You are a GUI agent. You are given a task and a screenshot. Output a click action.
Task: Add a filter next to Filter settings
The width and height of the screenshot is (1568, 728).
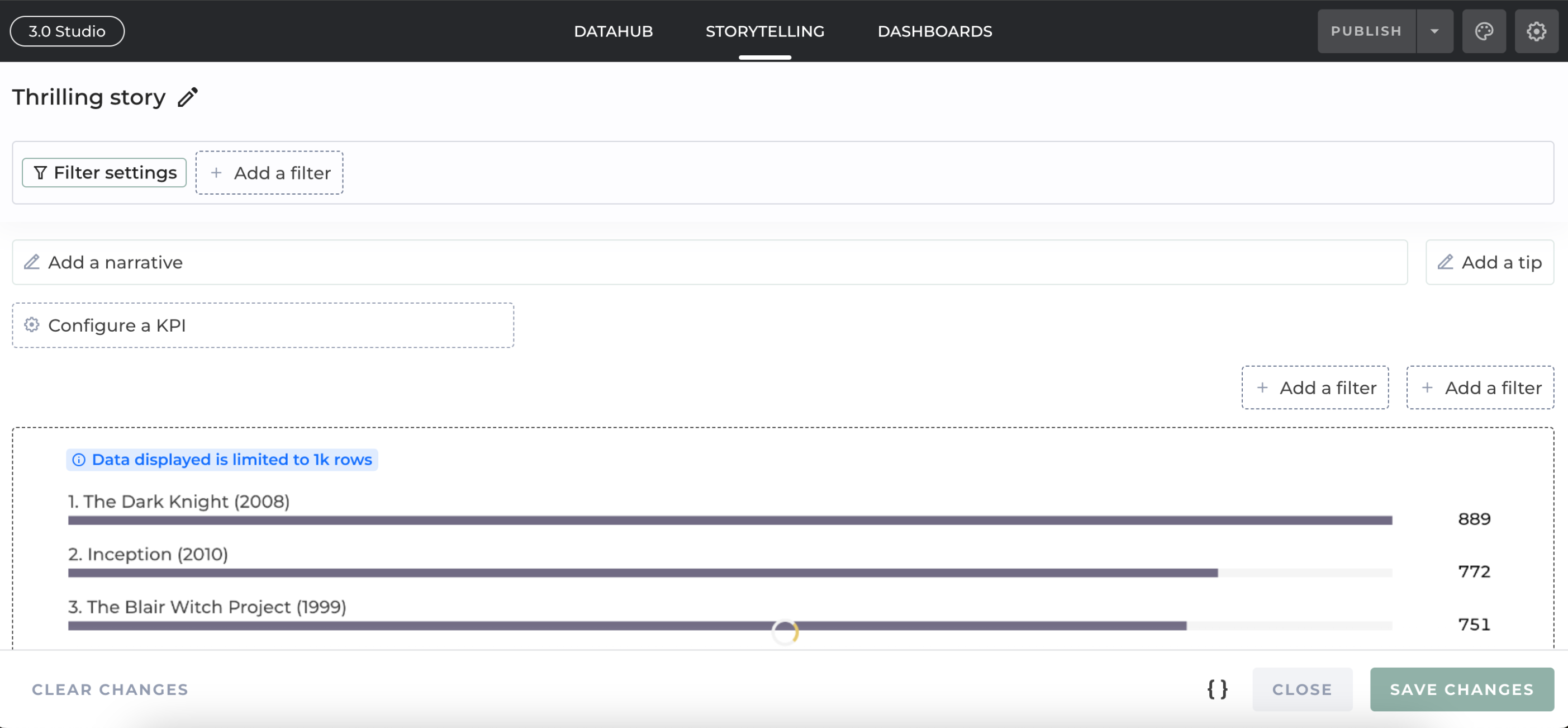click(269, 172)
